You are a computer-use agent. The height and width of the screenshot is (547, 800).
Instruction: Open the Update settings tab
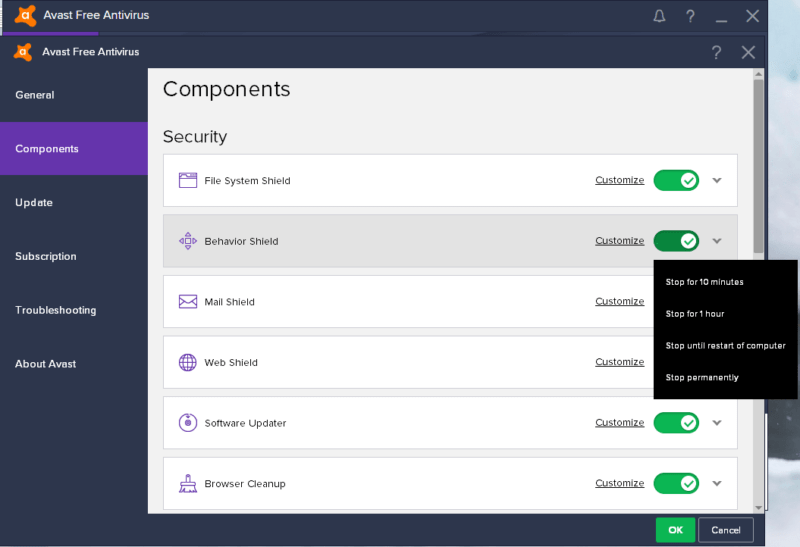tap(74, 203)
